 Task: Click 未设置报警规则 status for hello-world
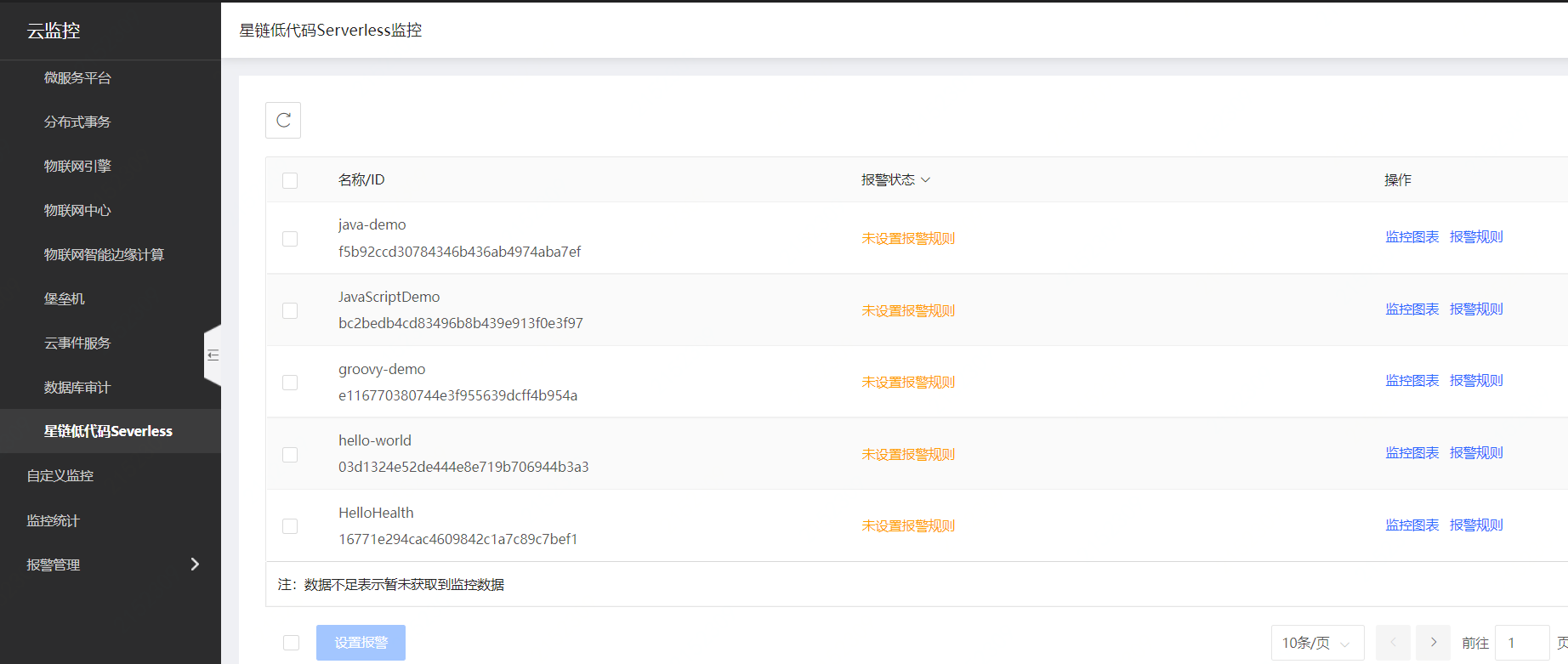pyautogui.click(x=908, y=455)
